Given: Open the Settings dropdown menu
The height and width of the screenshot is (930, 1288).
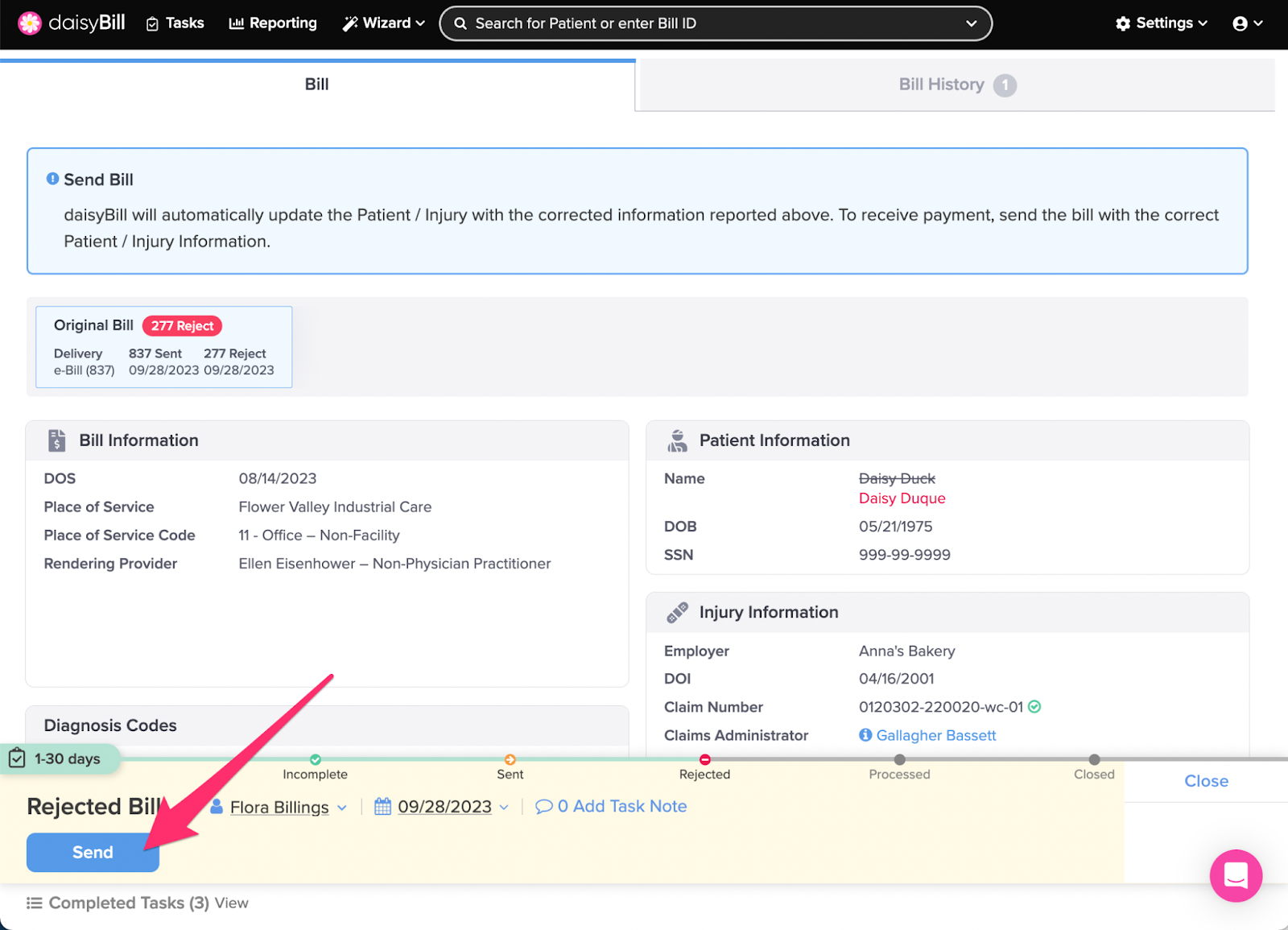Looking at the screenshot, I should pos(1161,23).
